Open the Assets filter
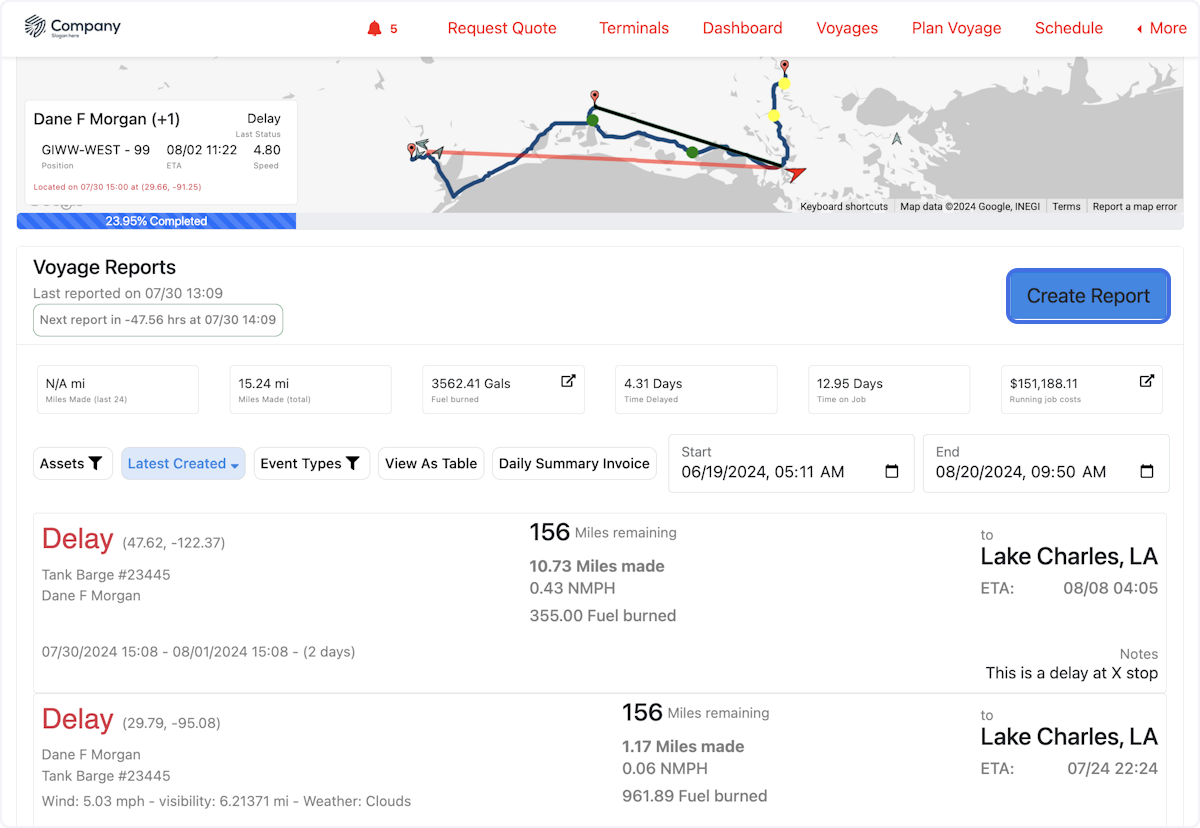The width and height of the screenshot is (1200, 828). [72, 463]
